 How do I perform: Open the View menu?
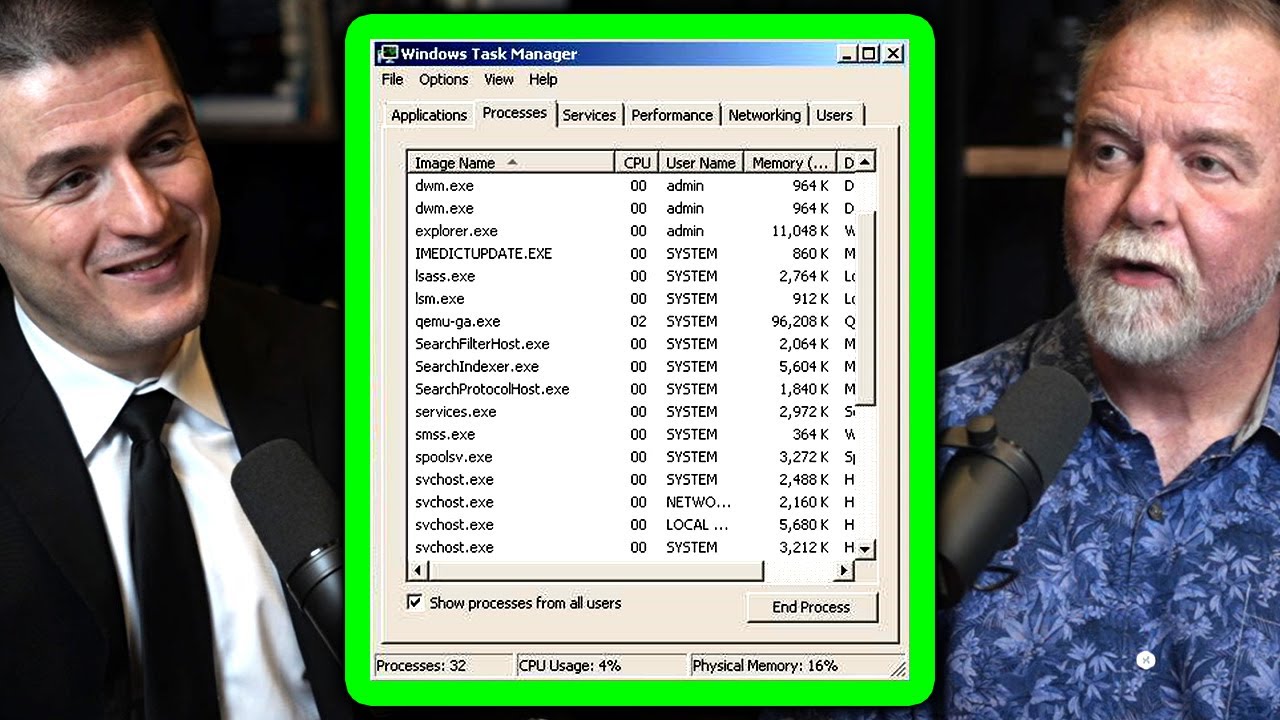498,79
